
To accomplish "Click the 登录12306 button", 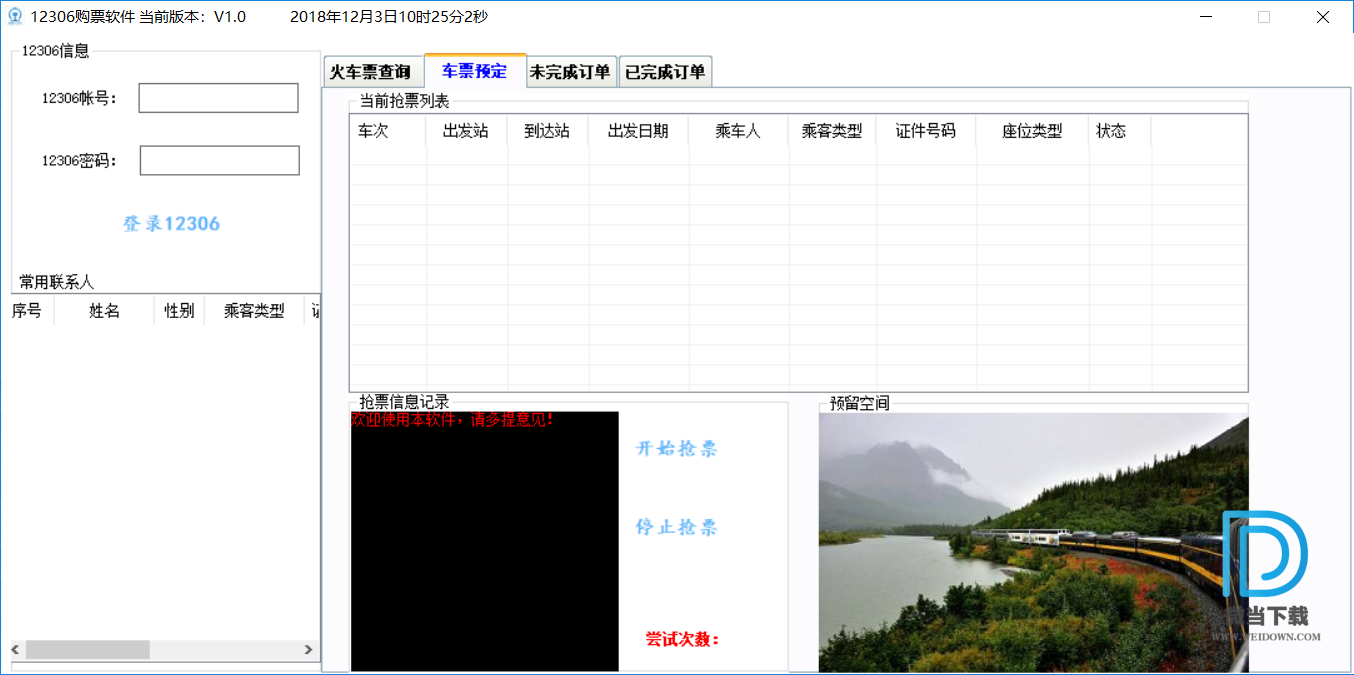I will click(171, 224).
